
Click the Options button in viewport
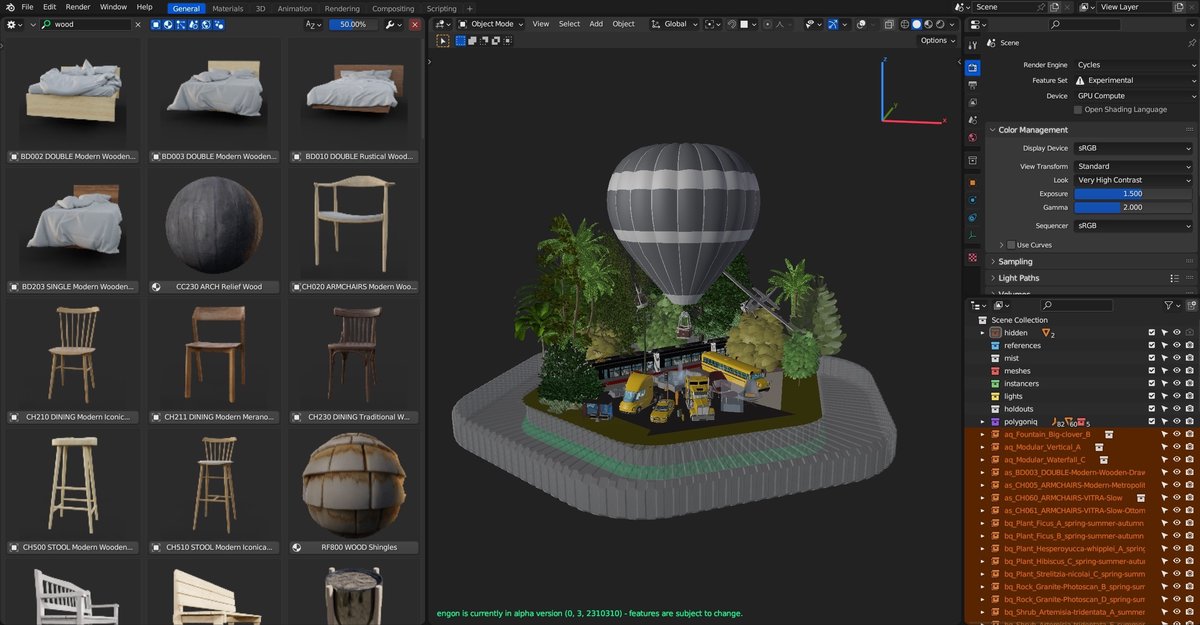click(x=937, y=40)
